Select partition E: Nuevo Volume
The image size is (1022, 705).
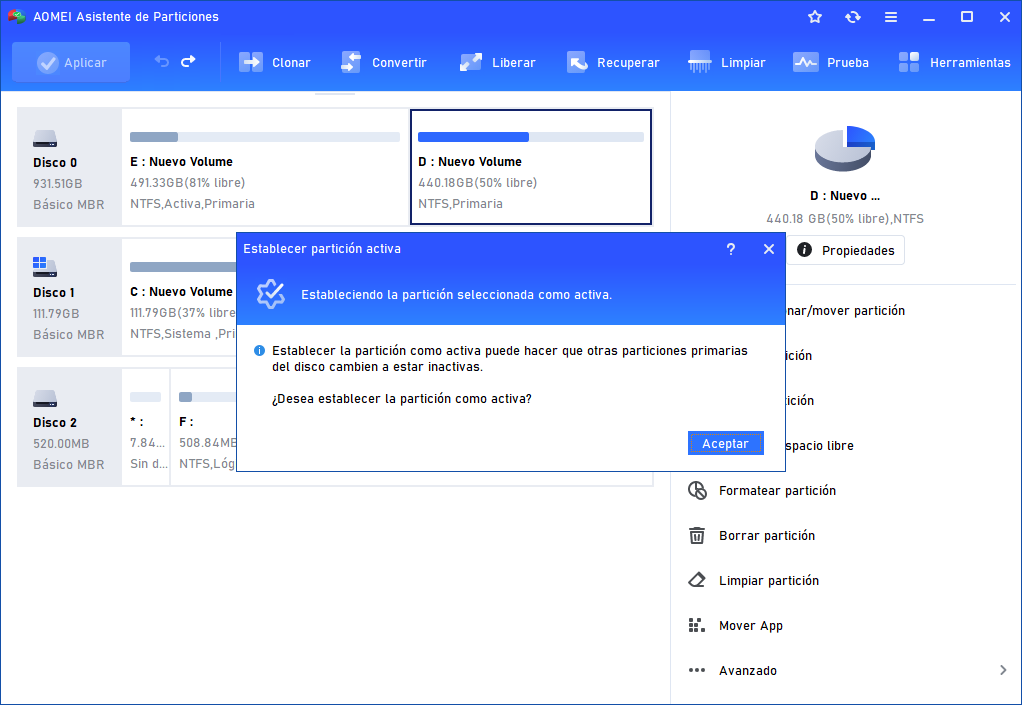click(265, 167)
